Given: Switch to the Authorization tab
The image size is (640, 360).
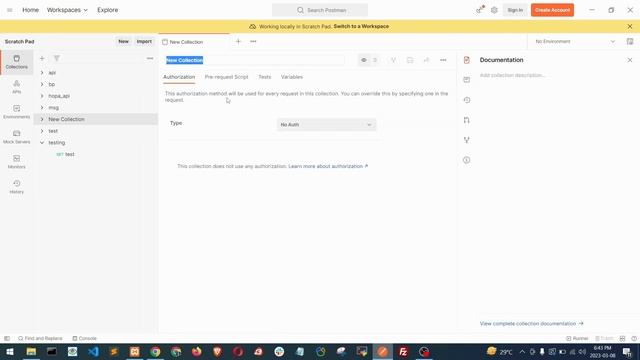Looking at the screenshot, I should click(179, 77).
